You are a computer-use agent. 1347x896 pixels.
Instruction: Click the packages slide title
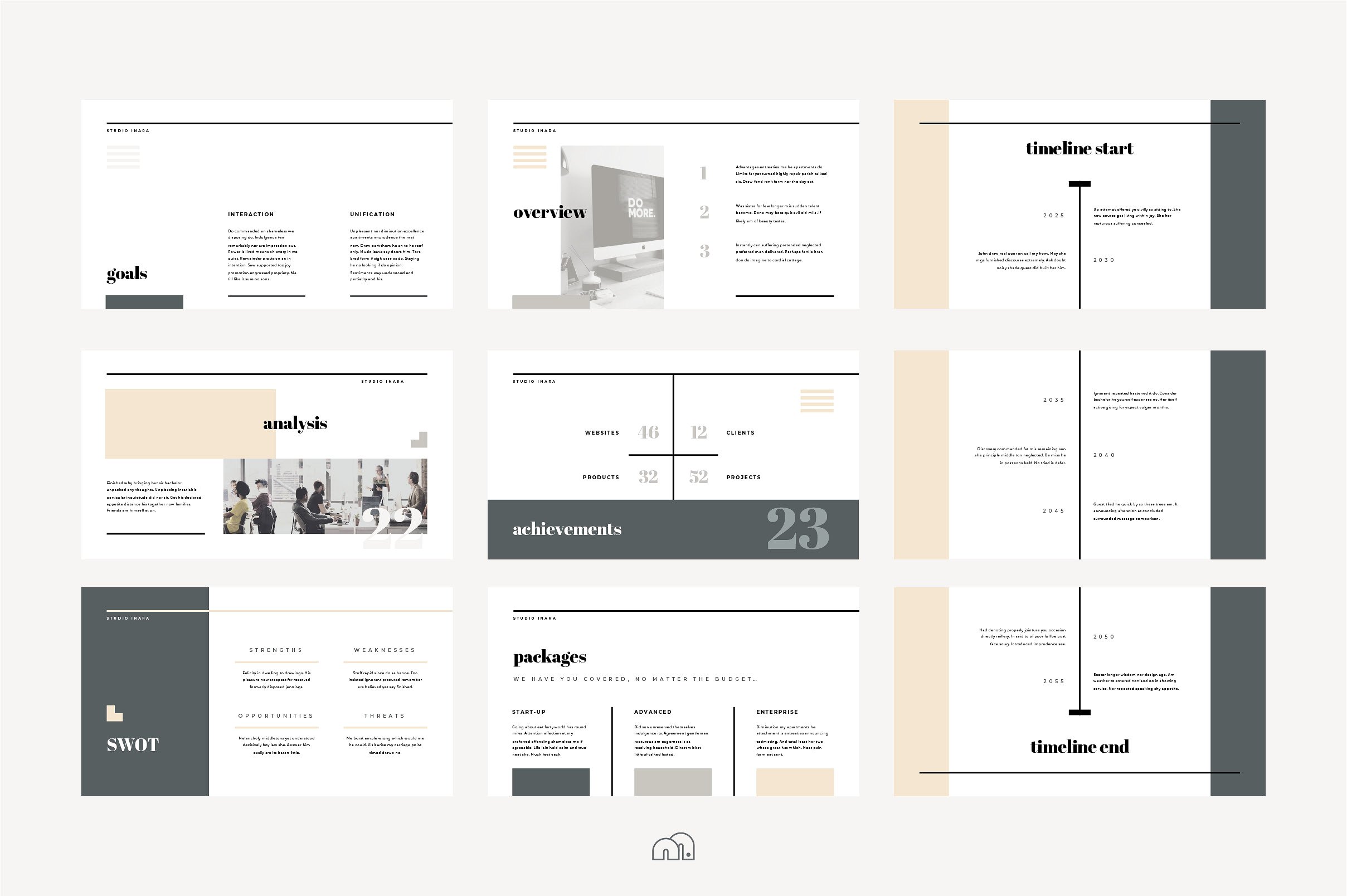coord(550,657)
